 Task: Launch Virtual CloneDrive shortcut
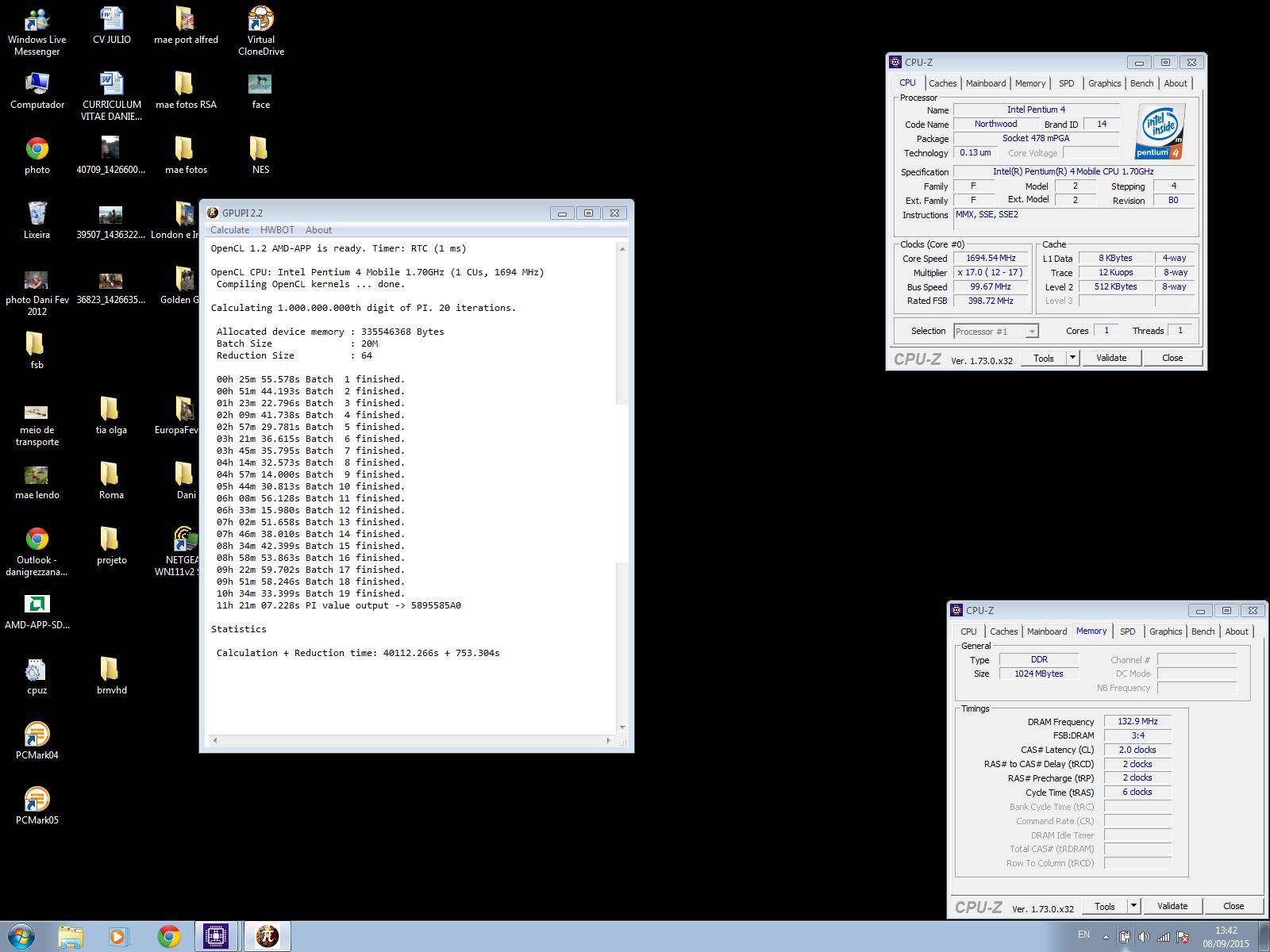point(260,32)
